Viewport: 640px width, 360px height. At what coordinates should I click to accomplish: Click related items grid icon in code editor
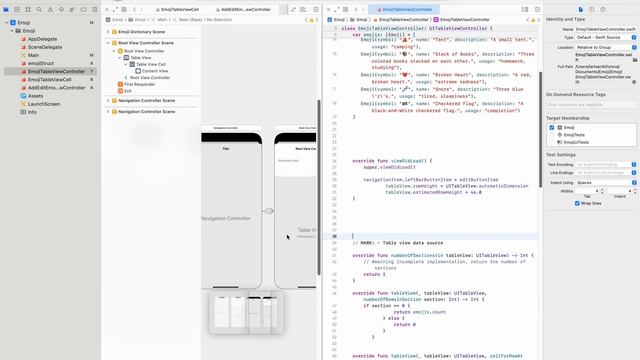[345, 9]
